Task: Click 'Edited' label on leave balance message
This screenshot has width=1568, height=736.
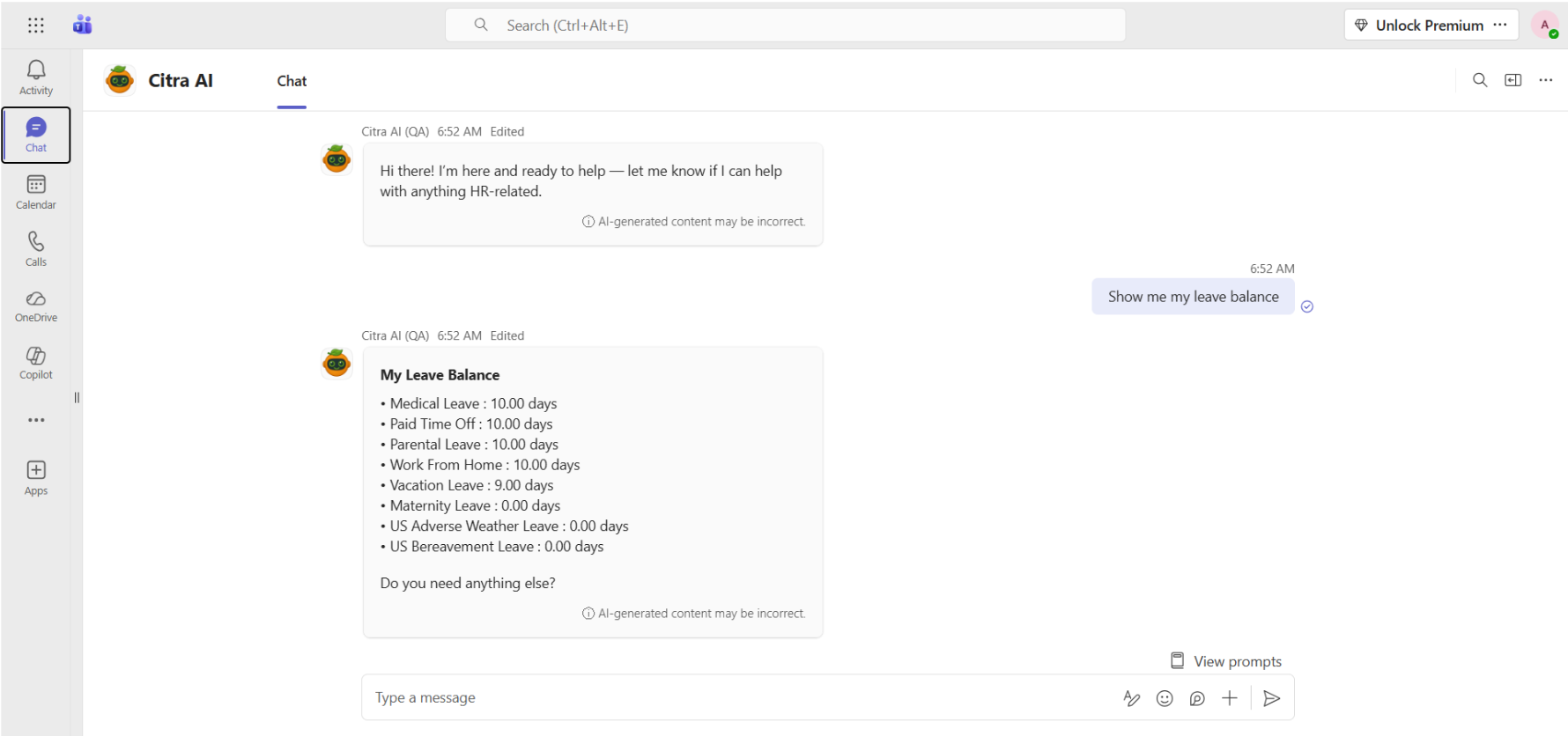Action: tap(507, 335)
